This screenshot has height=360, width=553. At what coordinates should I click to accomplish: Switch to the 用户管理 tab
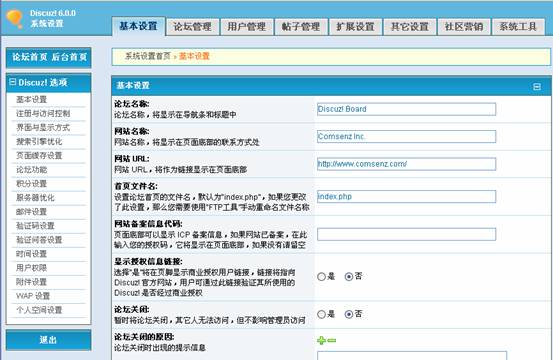click(x=247, y=27)
